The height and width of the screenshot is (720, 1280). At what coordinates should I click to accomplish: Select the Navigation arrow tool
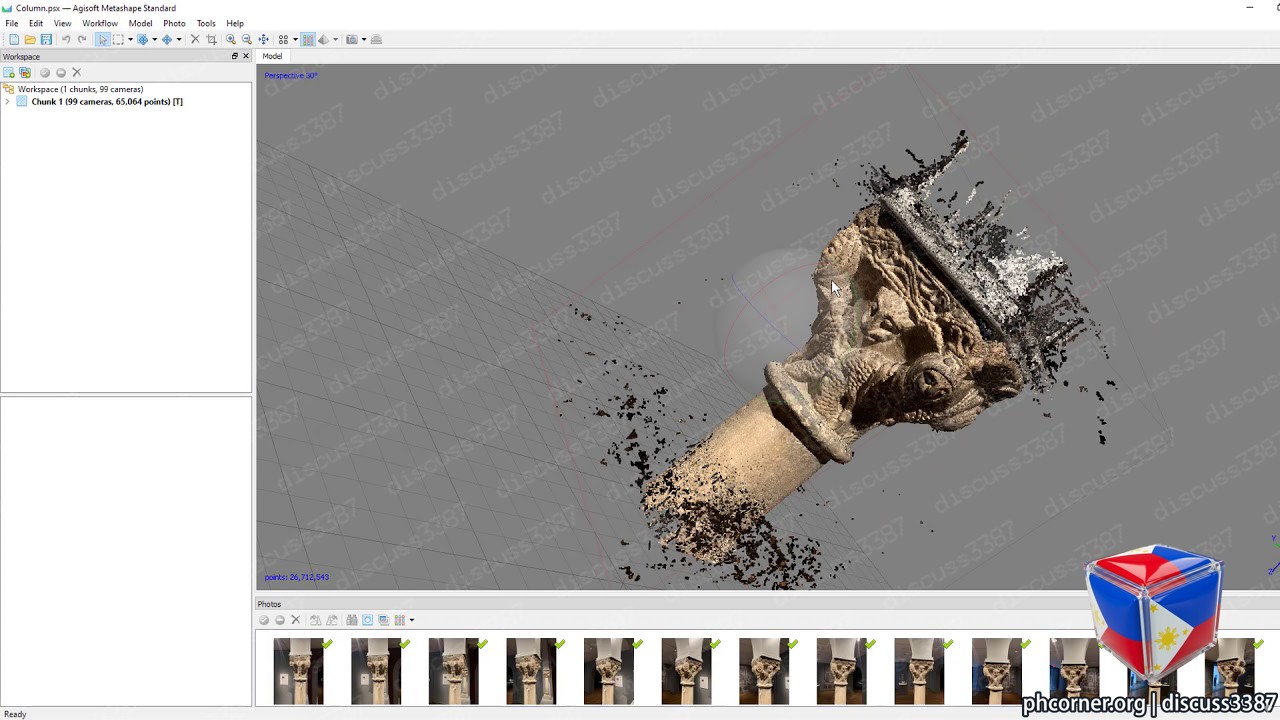102,39
